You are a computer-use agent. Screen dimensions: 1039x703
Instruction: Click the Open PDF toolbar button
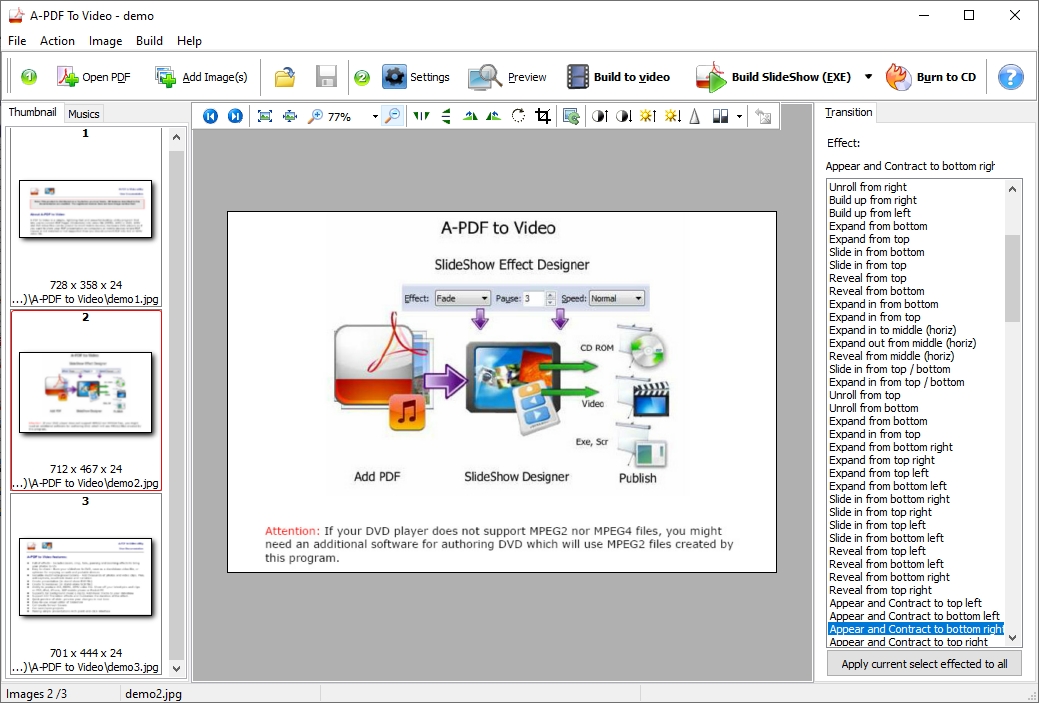point(94,77)
